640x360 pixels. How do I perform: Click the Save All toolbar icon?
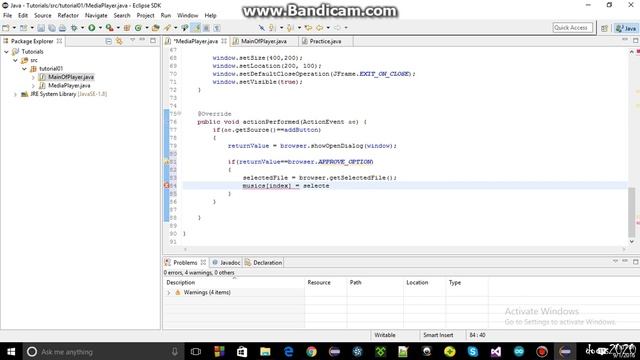pos(52,28)
